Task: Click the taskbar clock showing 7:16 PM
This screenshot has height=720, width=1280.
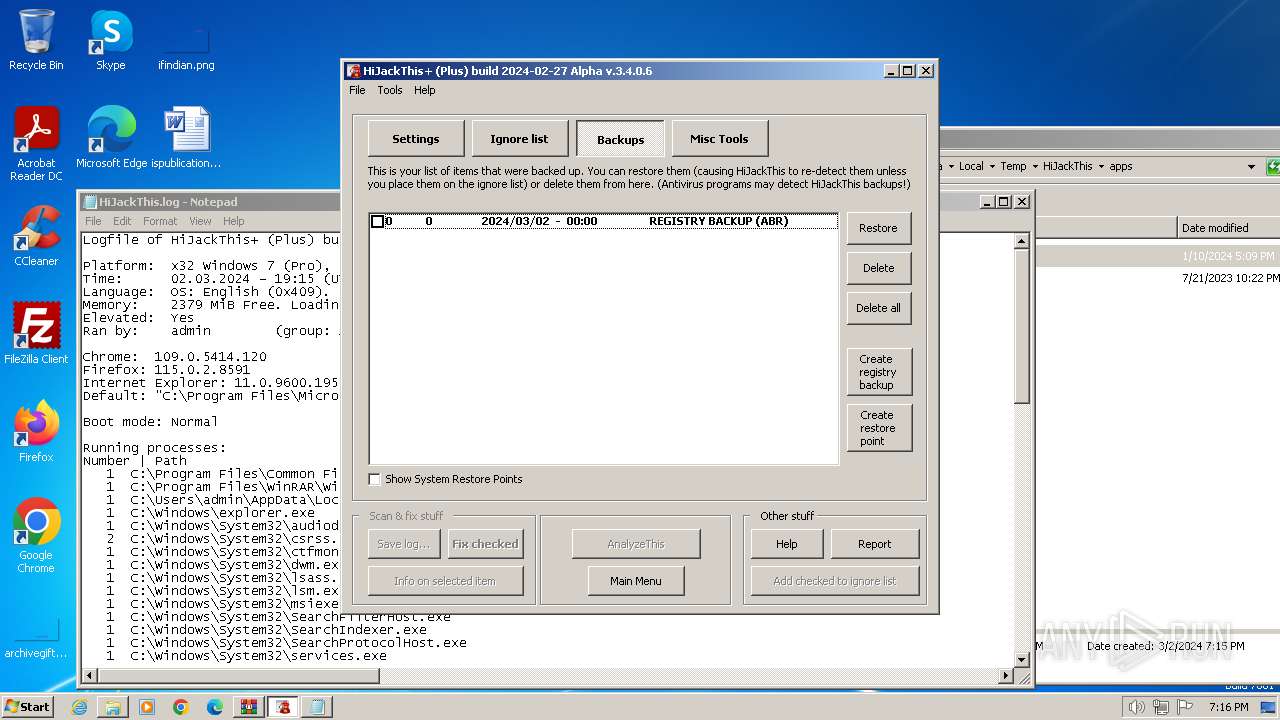Action: (1229, 707)
